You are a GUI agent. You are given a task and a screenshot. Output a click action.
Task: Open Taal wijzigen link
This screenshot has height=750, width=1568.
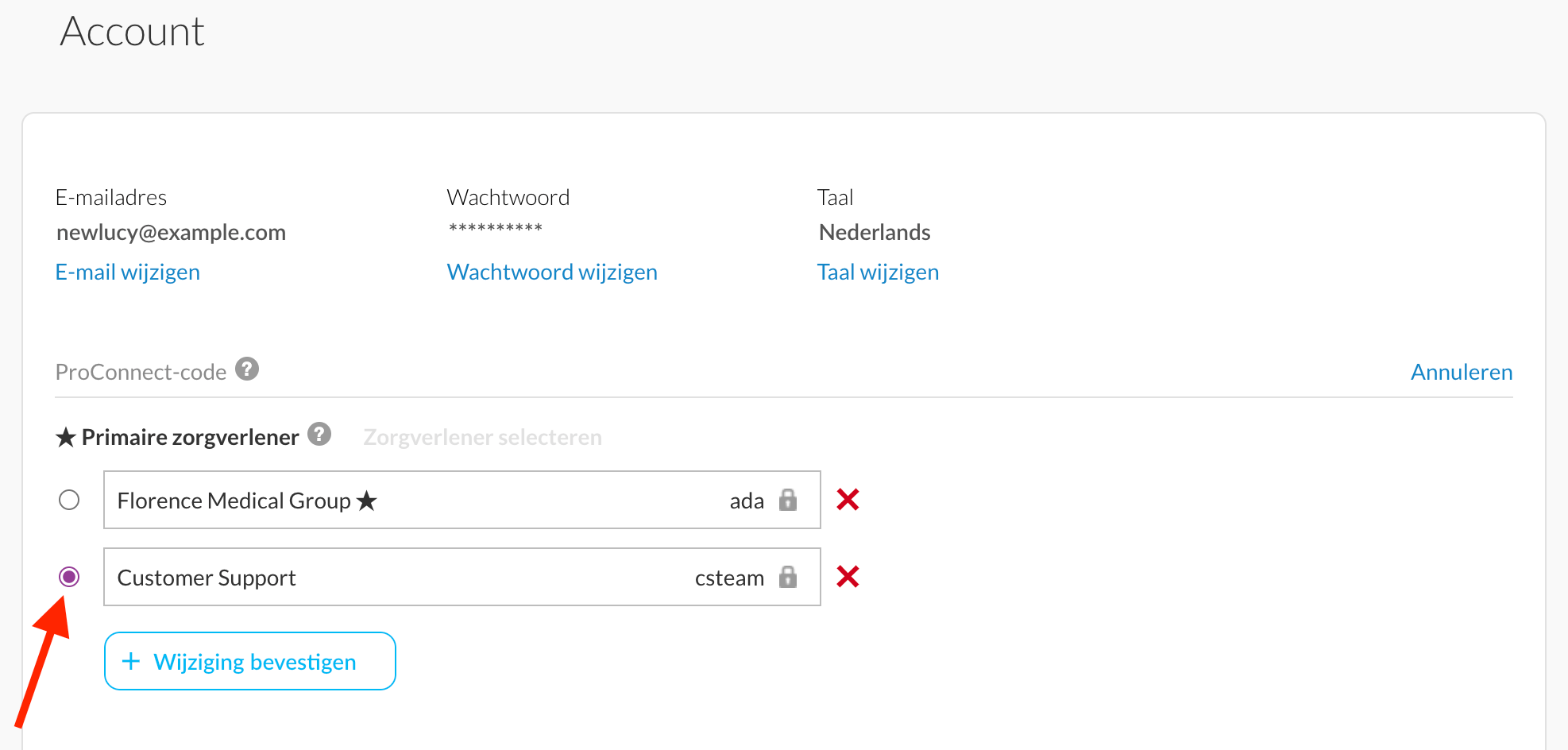pos(878,273)
